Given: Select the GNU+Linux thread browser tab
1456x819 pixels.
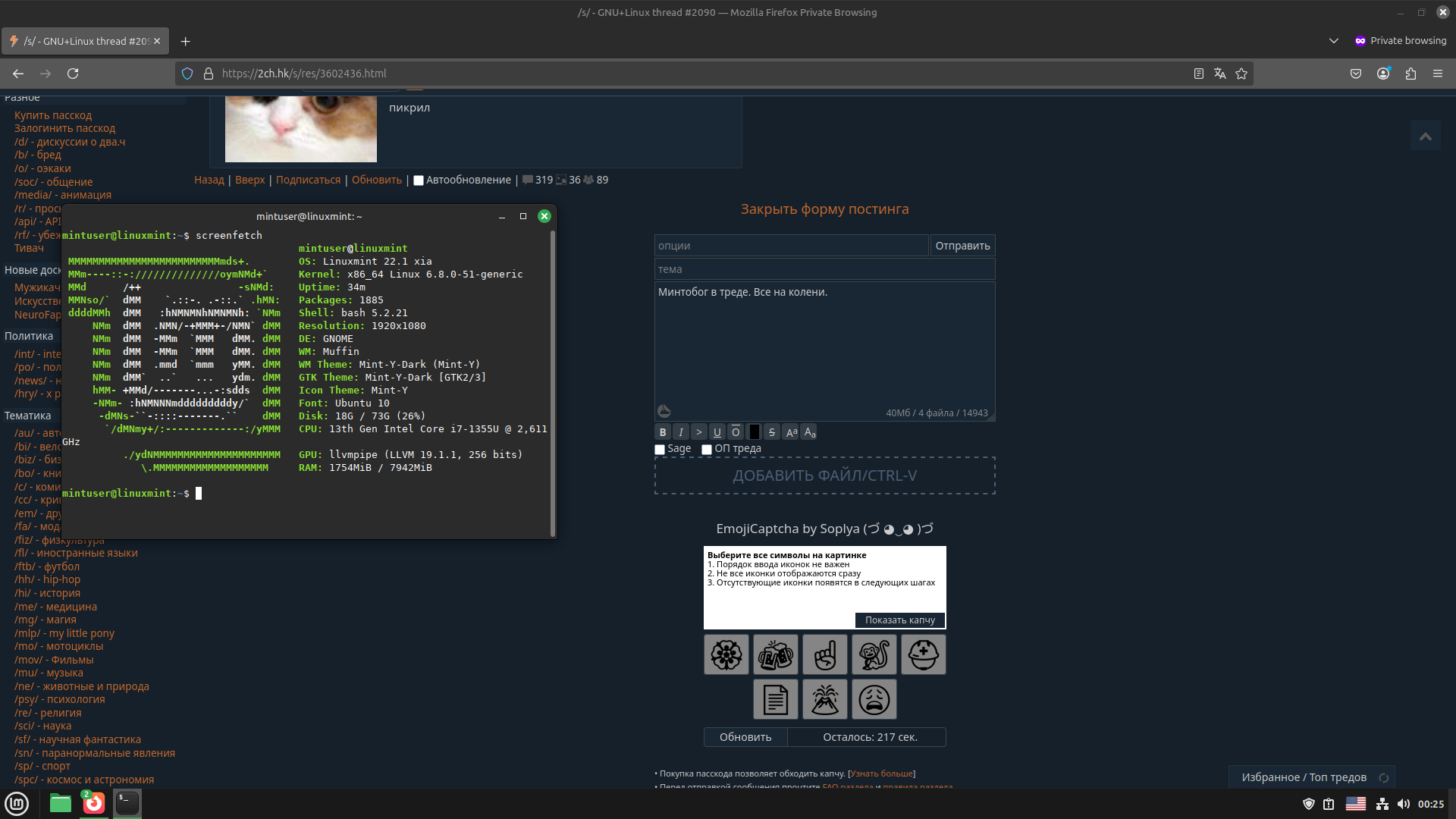Looking at the screenshot, I should 85,41.
